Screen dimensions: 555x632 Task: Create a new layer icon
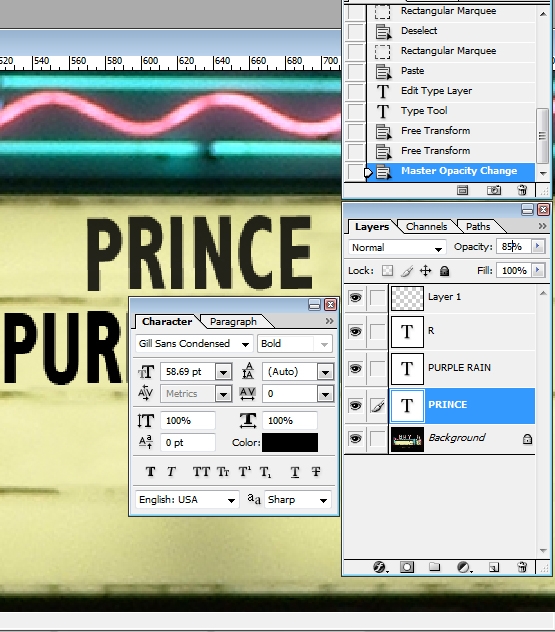point(494,568)
